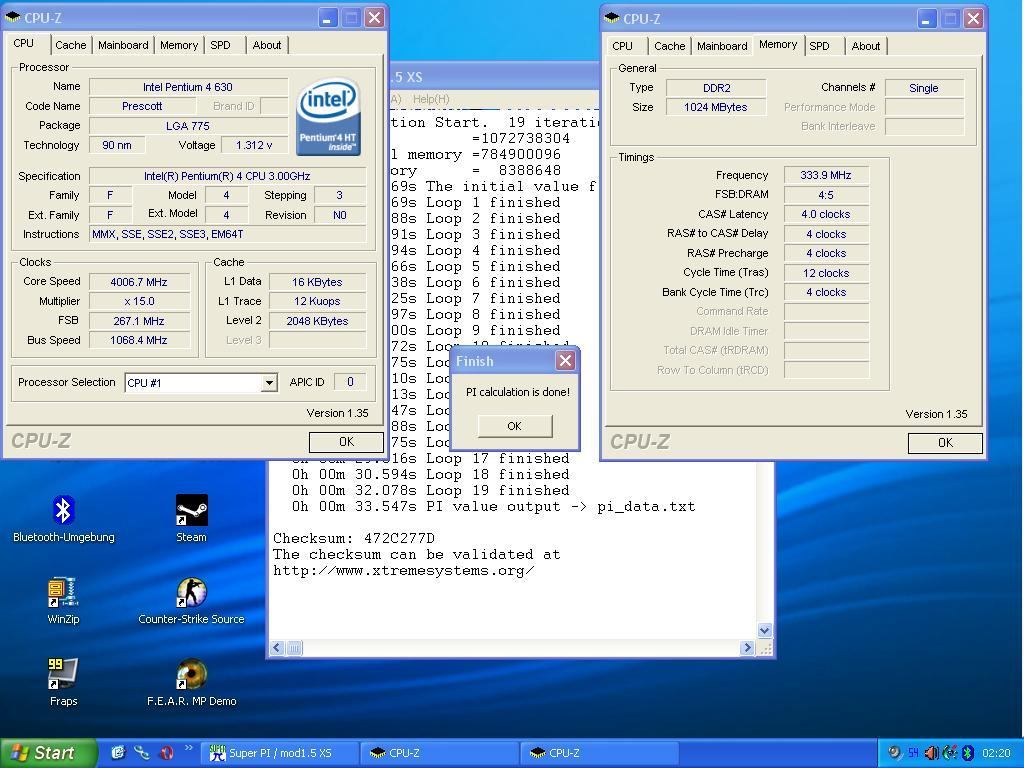The height and width of the screenshot is (768, 1024).
Task: Click the FSB value 267.1 MHz
Action: click(138, 321)
